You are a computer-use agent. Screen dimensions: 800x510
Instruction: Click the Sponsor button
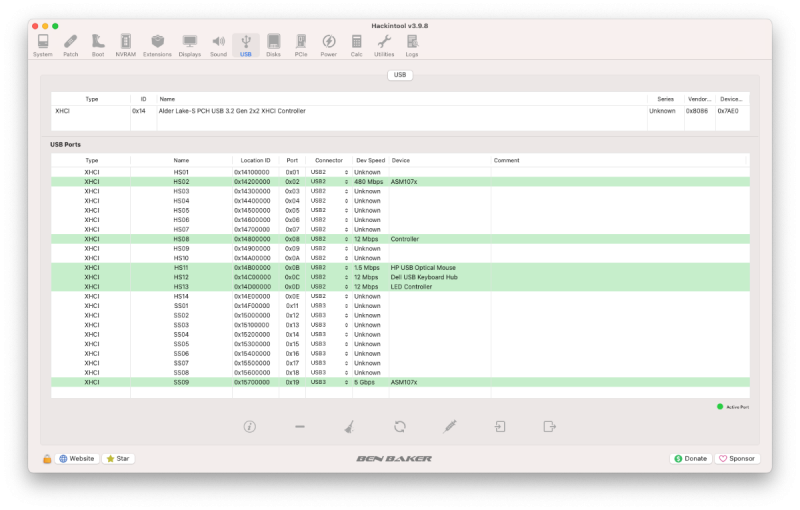coord(737,458)
